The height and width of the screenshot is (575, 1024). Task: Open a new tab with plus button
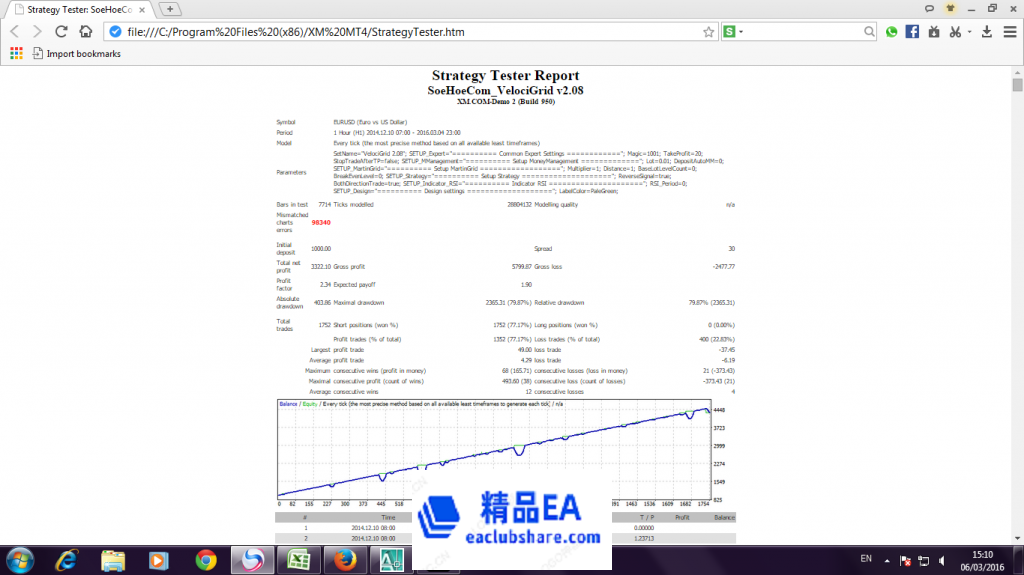click(x=169, y=9)
